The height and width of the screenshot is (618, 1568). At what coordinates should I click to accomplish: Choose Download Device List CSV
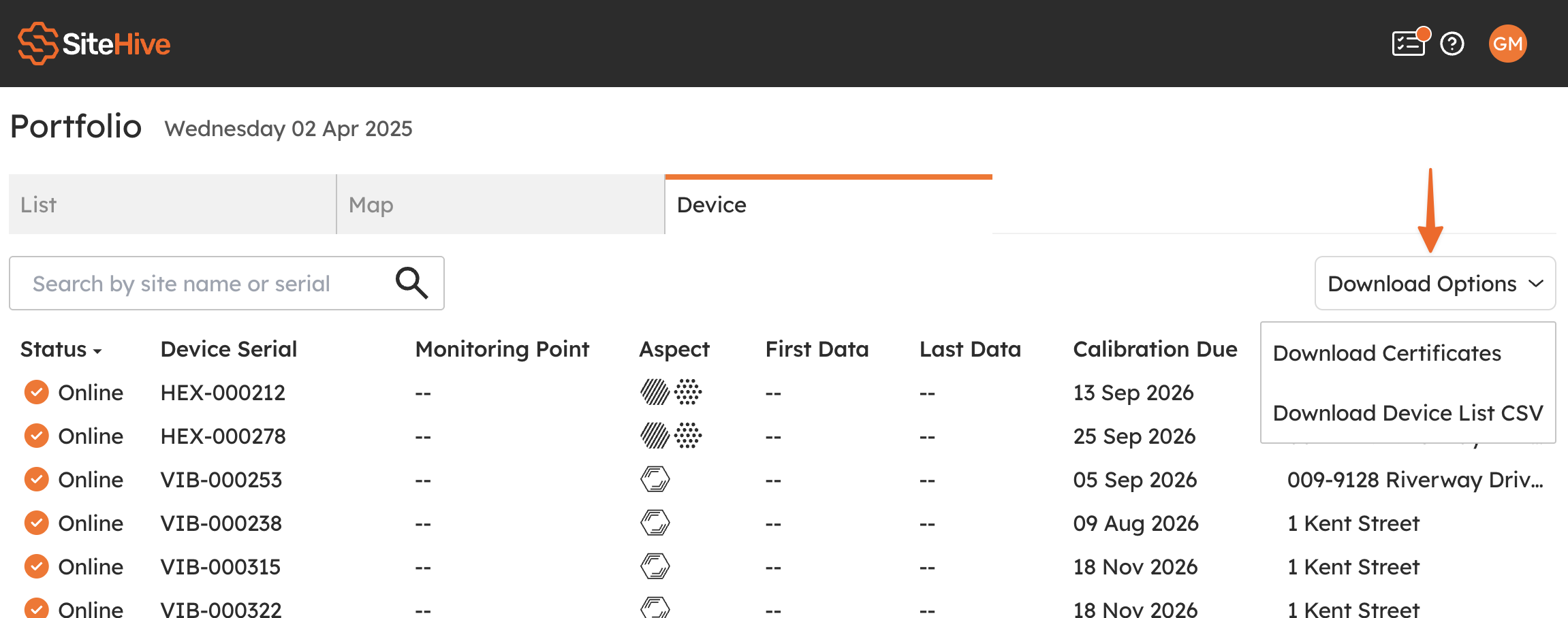click(1408, 413)
